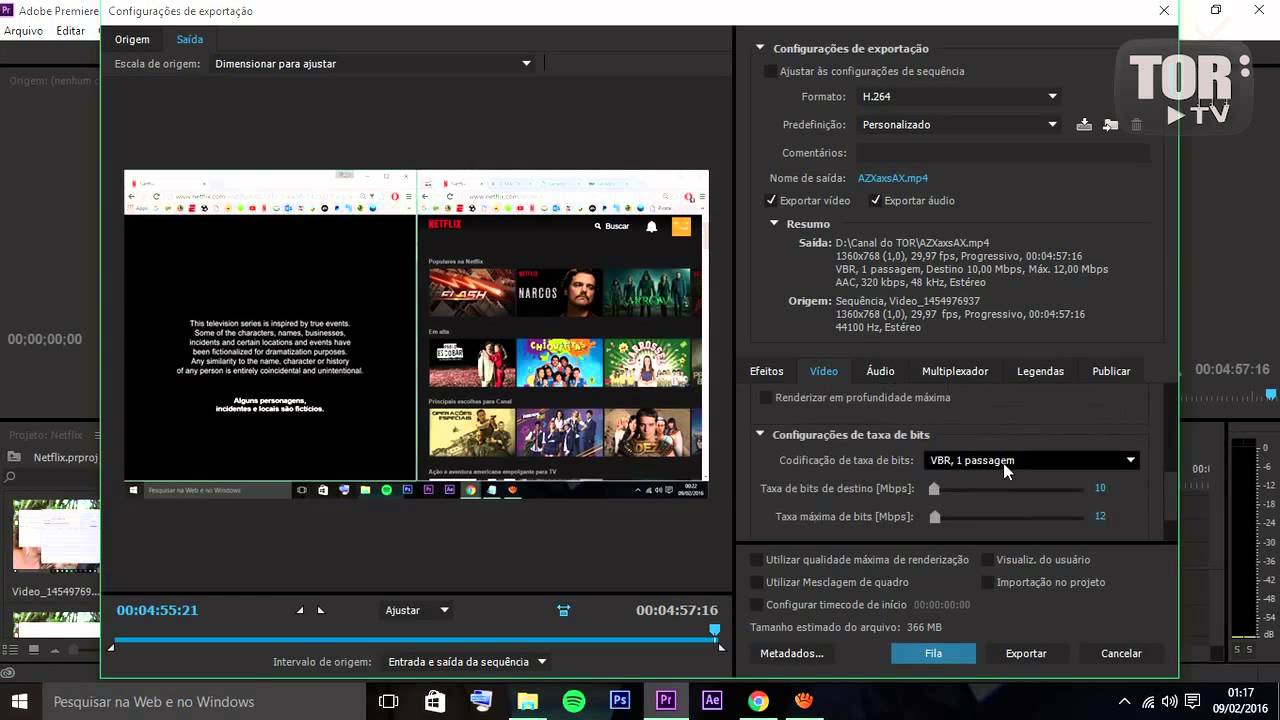Click the Save Preset icon
Viewport: 1280px width, 720px height.
[x=1084, y=125]
